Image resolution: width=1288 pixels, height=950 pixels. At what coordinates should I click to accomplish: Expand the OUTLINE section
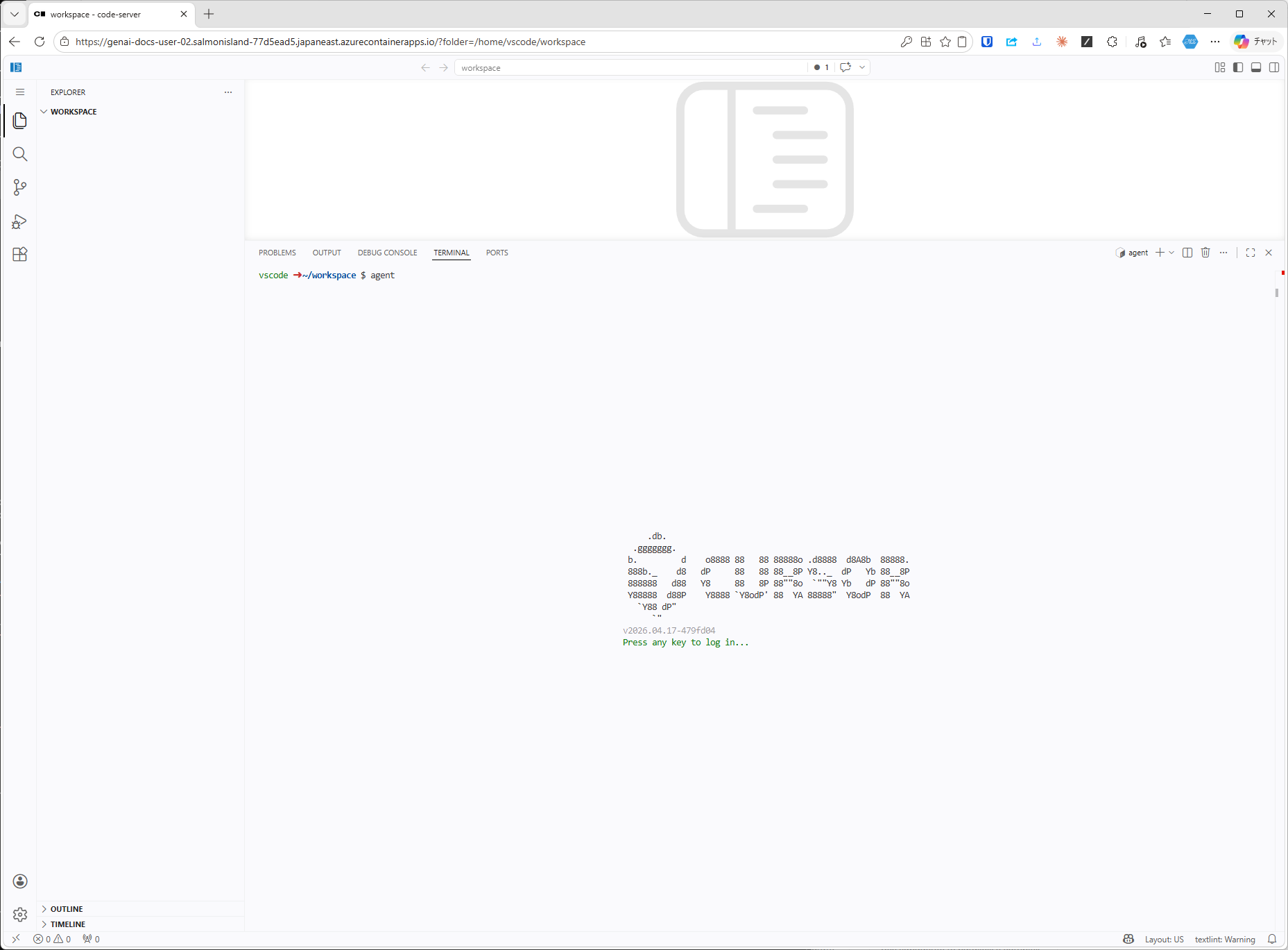click(67, 909)
